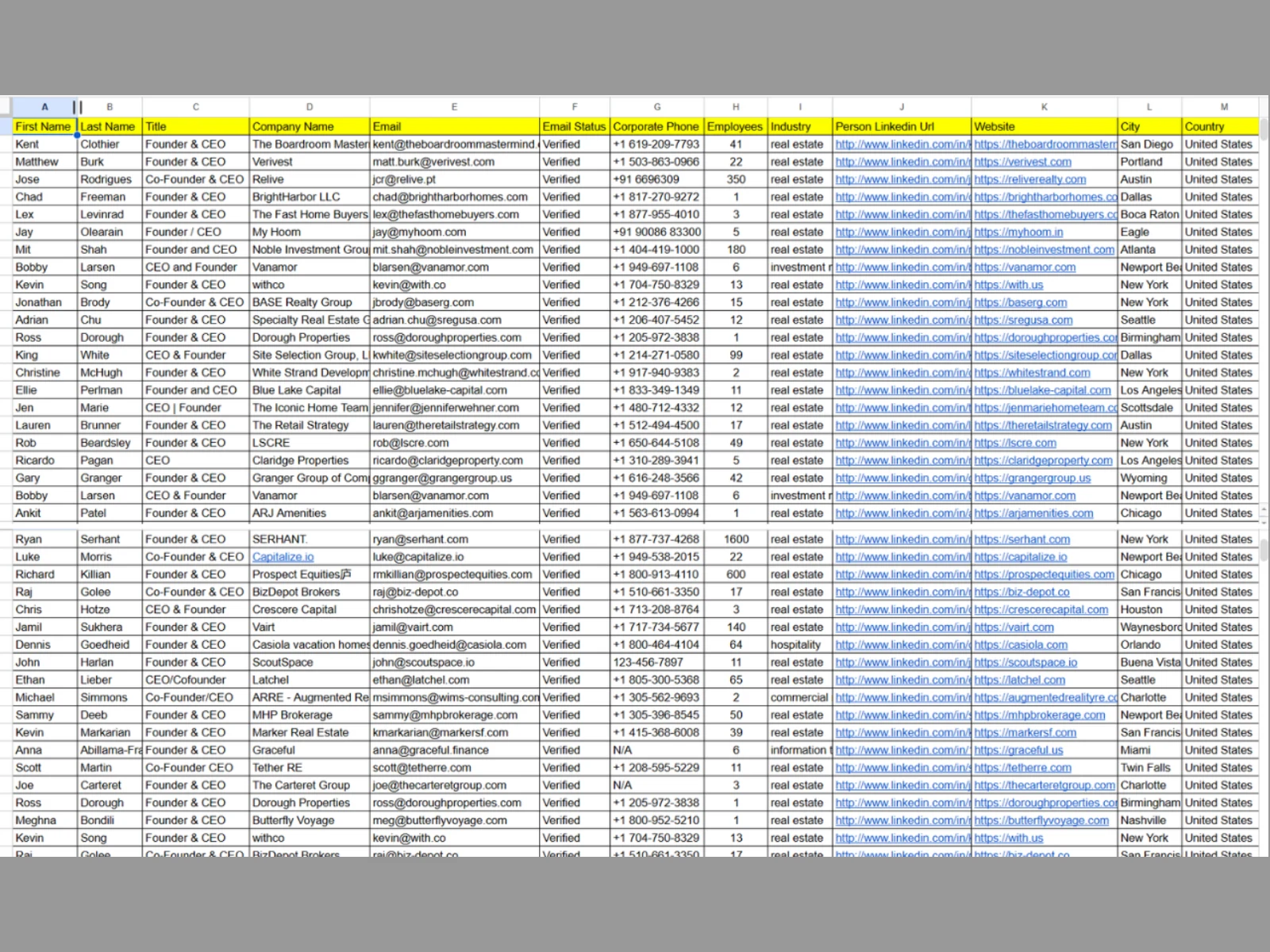The height and width of the screenshot is (952, 1270).
Task: Open the https://lscre.com website link
Action: pyautogui.click(x=1015, y=443)
